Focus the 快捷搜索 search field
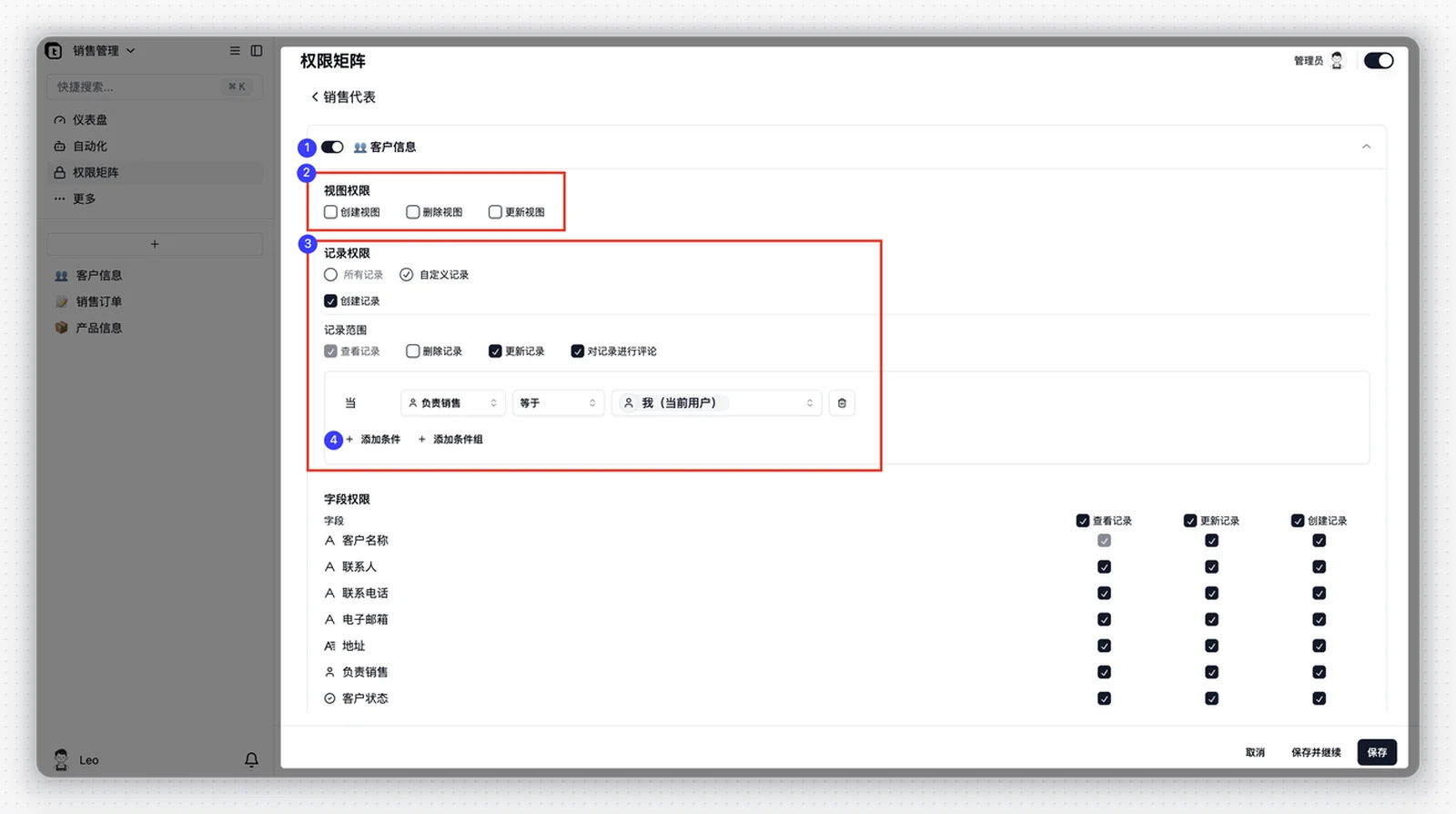1456x814 pixels. pos(155,87)
